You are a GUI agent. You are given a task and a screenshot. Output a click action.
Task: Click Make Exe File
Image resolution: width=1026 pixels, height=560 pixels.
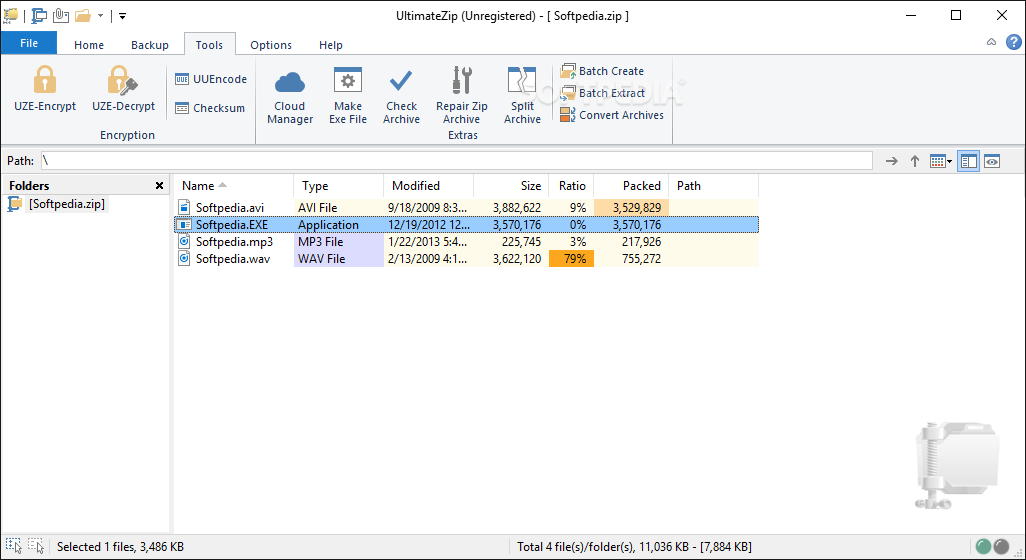coord(347,96)
